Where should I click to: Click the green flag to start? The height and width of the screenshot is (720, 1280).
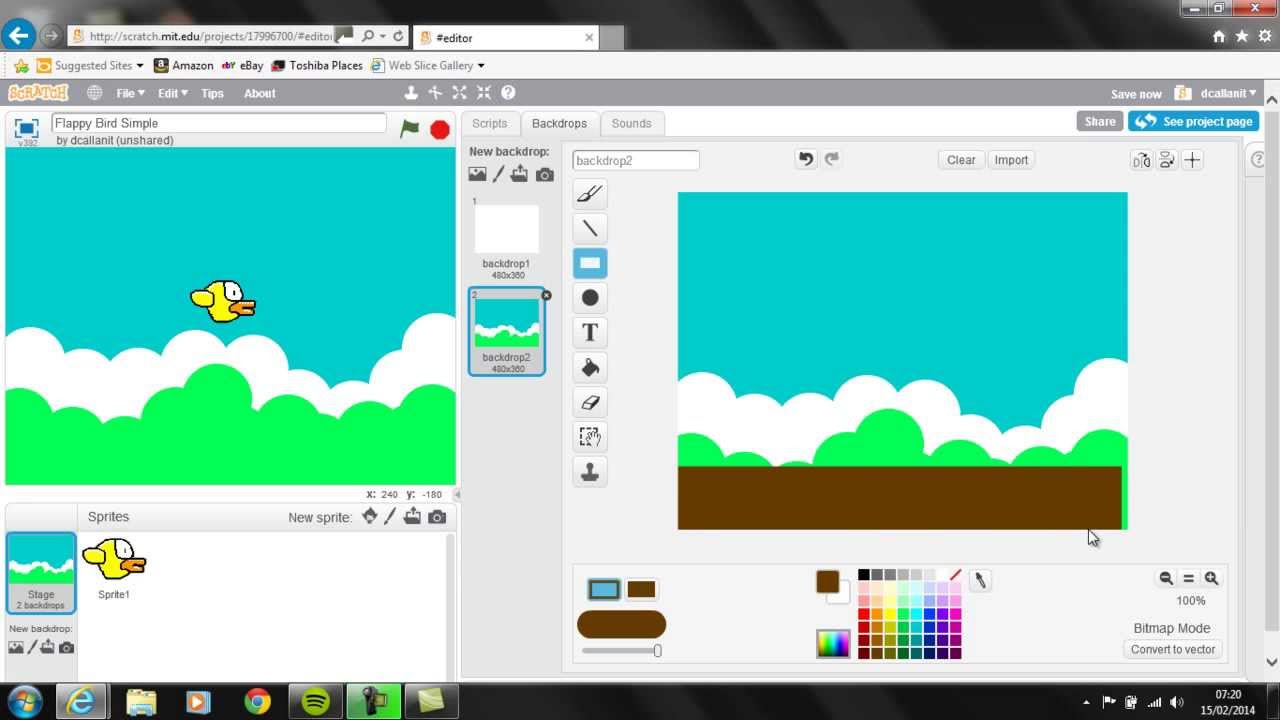pos(409,128)
